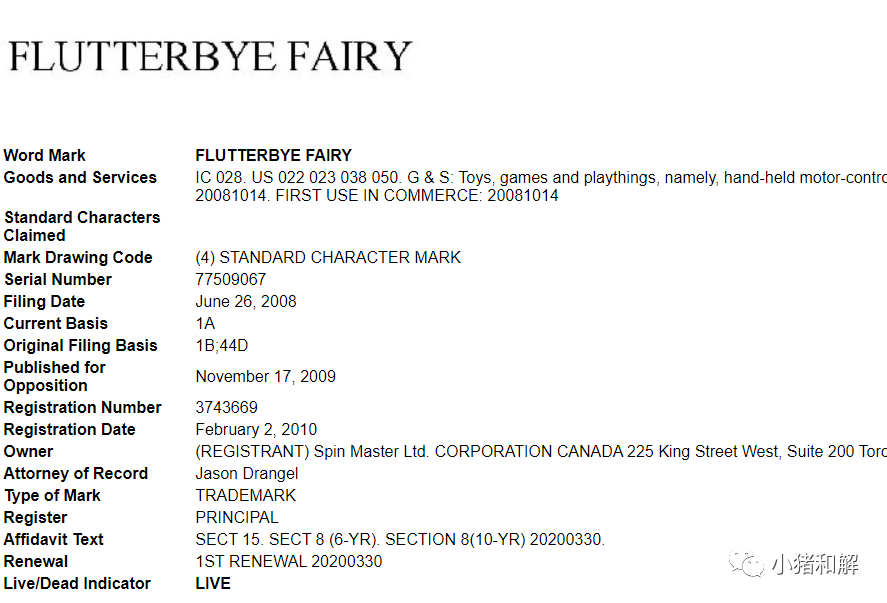This screenshot has height=603, width=887.
Task: Click the large FLUTTERBYE FAIRY heading
Action: 210,56
